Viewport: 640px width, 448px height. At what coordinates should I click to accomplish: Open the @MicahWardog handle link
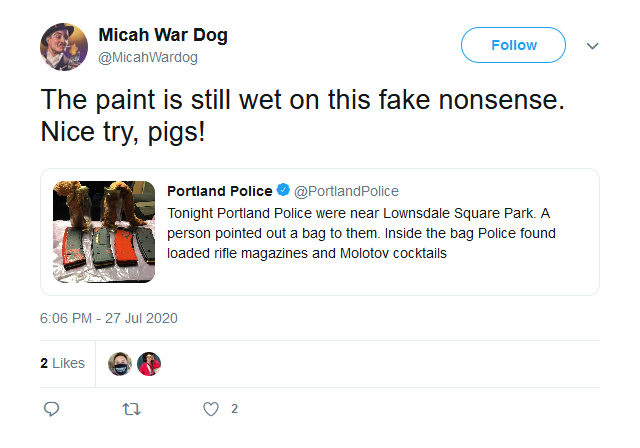pyautogui.click(x=148, y=57)
